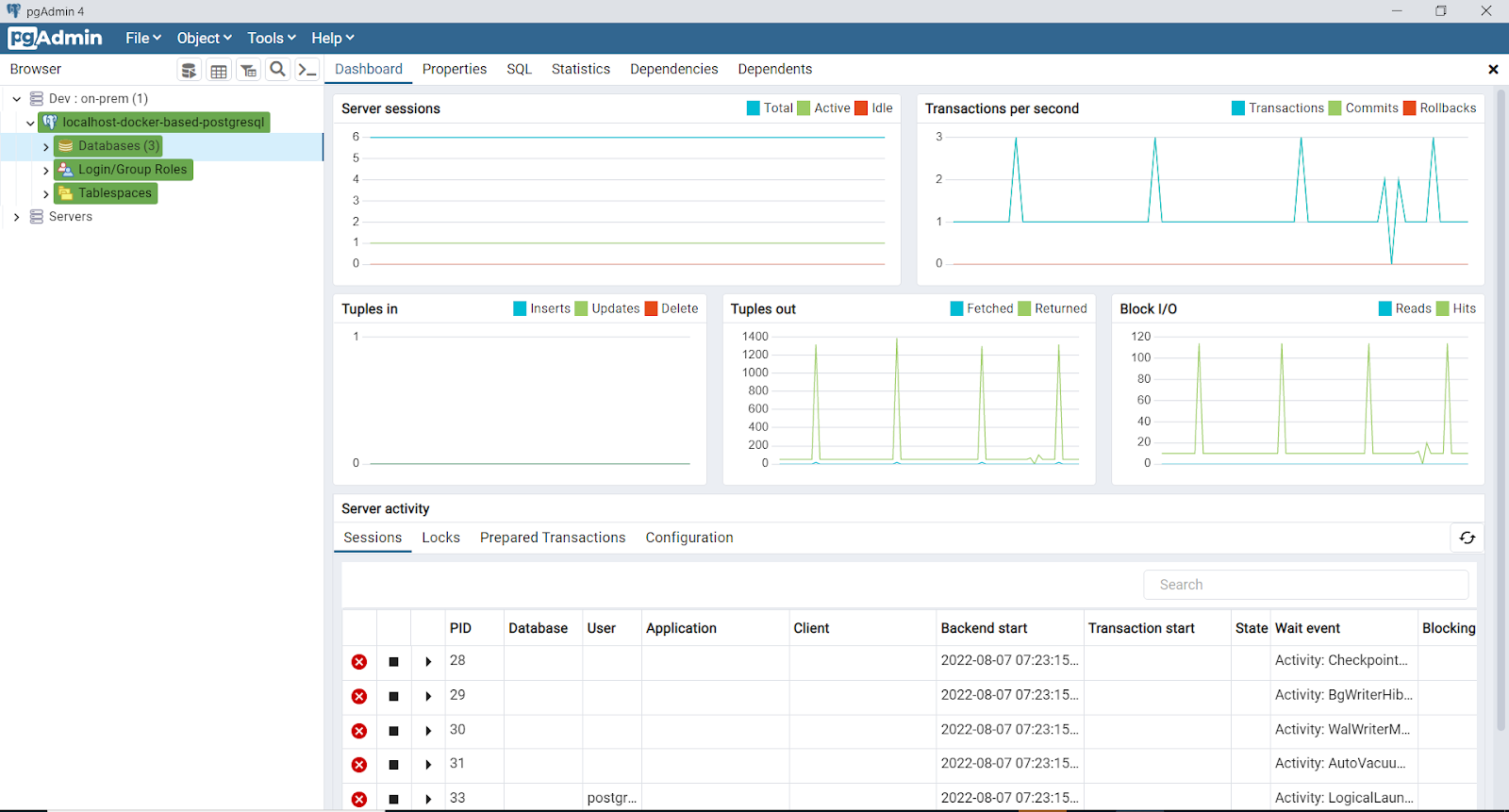Select localhost-docker-based-postgresql tree label
This screenshot has height=812, width=1509.
tap(163, 123)
